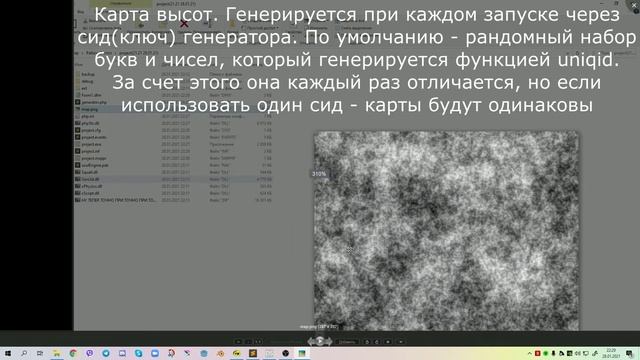Viewport: 640px width, 360px height.
Task: Select project.exe in the file list
Action: pos(91,144)
